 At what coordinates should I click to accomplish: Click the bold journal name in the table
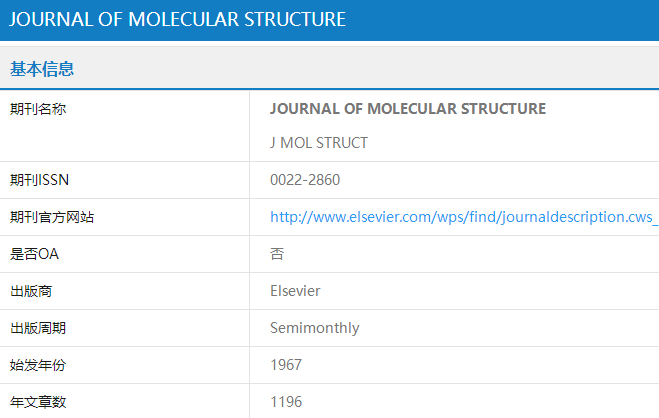[x=408, y=109]
